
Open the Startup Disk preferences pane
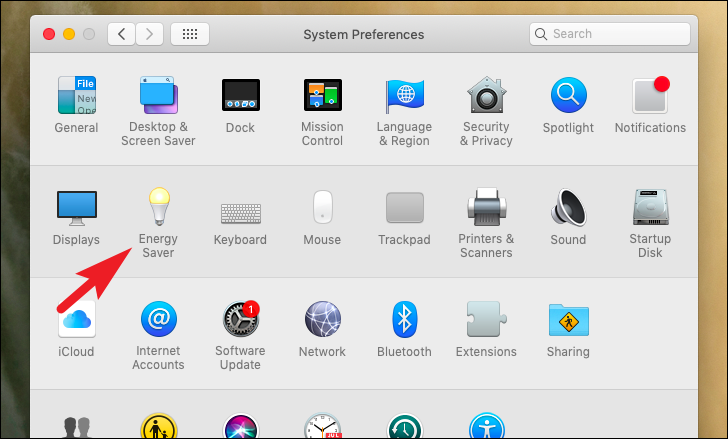coord(650,207)
